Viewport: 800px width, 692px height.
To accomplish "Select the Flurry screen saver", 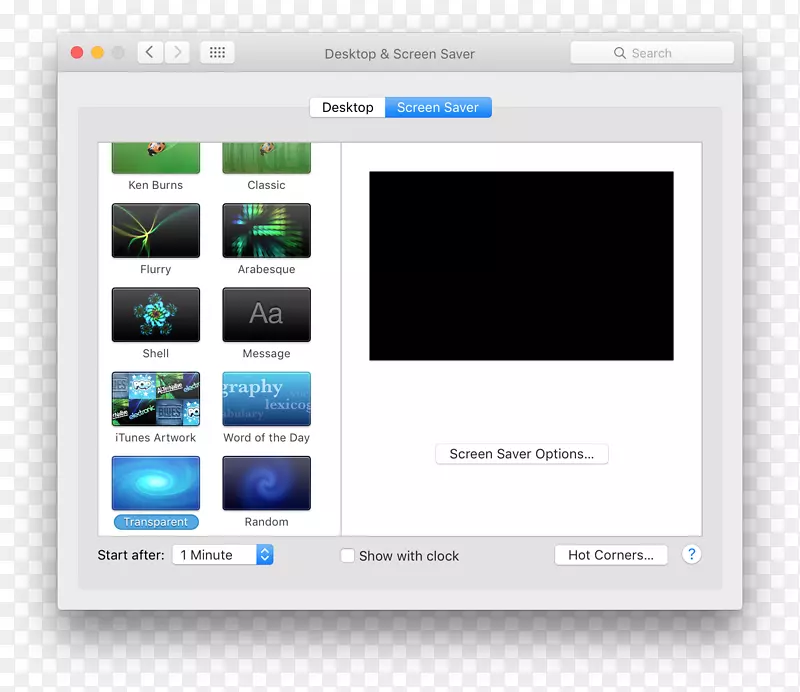I will (x=155, y=230).
